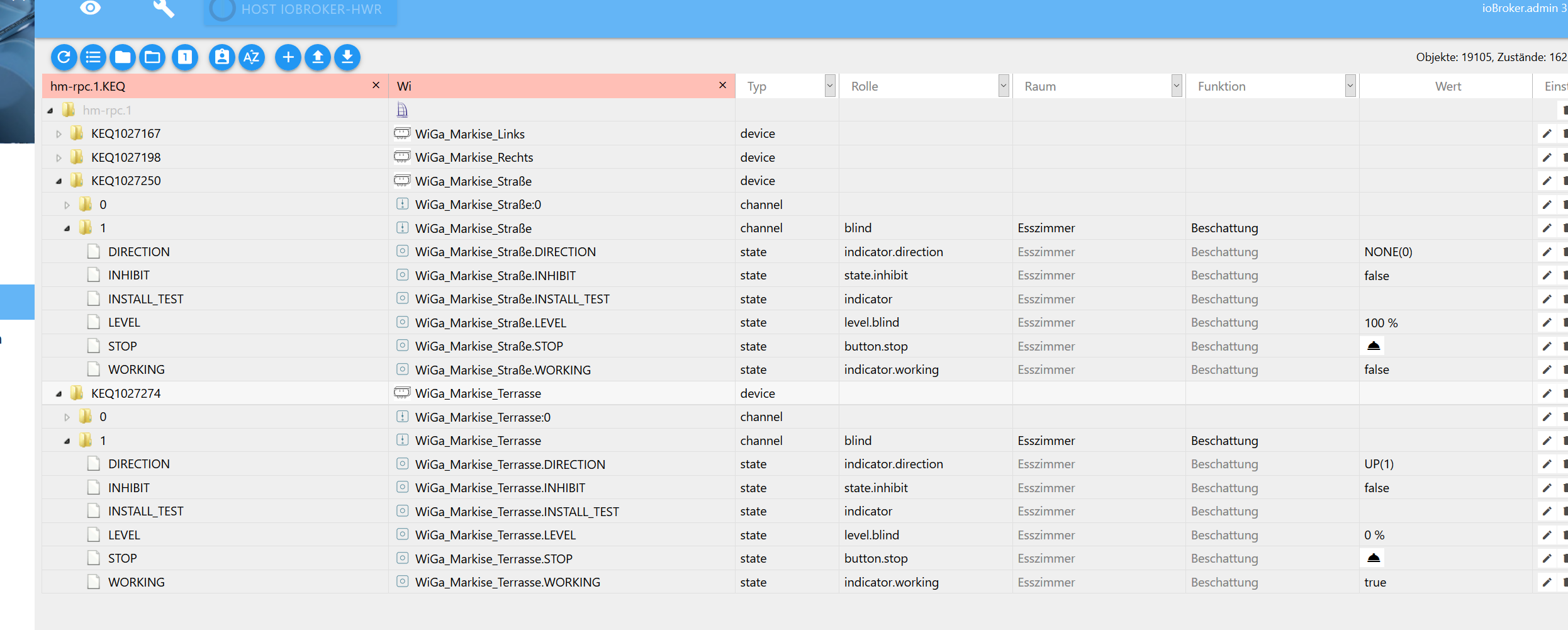The height and width of the screenshot is (630, 1568).
Task: Clear the hm-rpc.1.KEQ ID filter
Action: 376,85
